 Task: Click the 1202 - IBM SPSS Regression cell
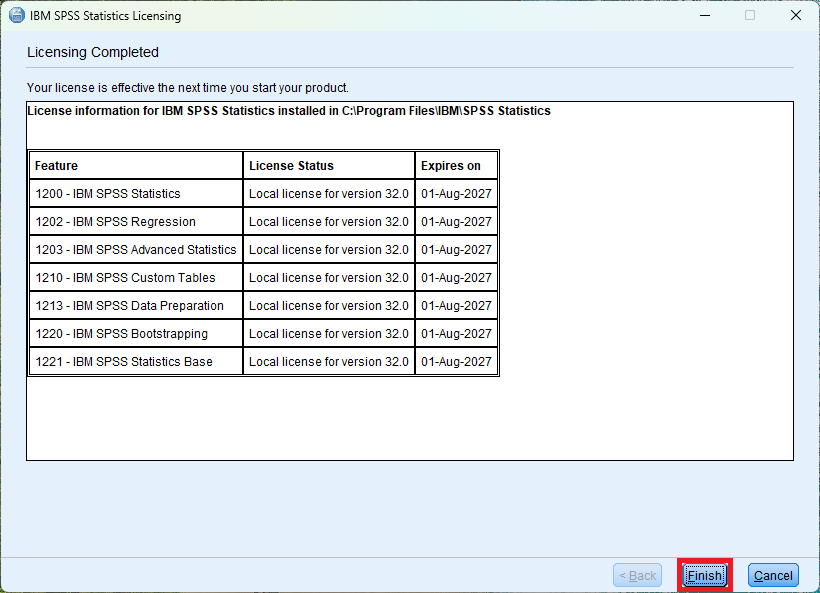point(136,222)
